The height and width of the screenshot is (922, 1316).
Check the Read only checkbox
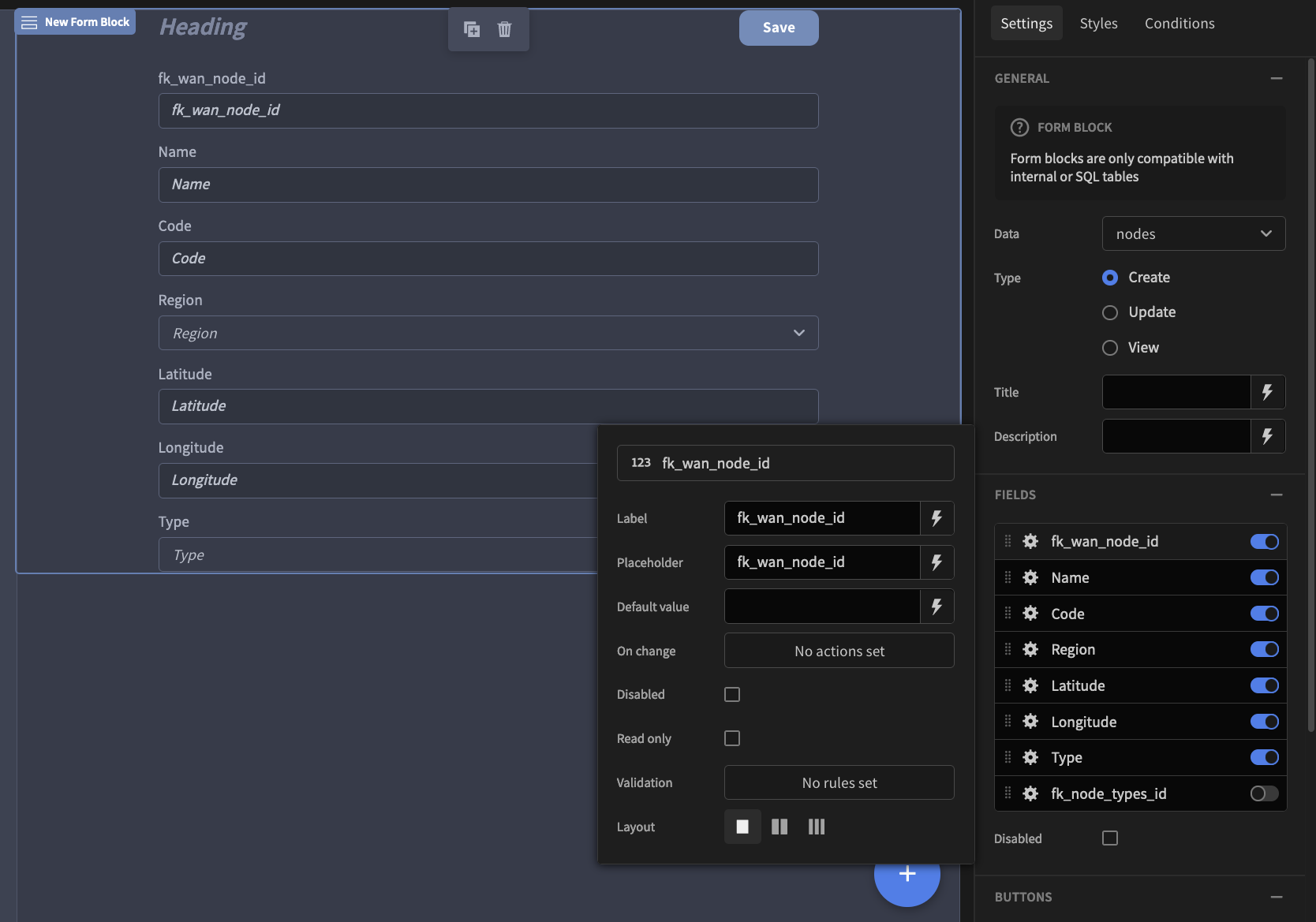click(731, 738)
